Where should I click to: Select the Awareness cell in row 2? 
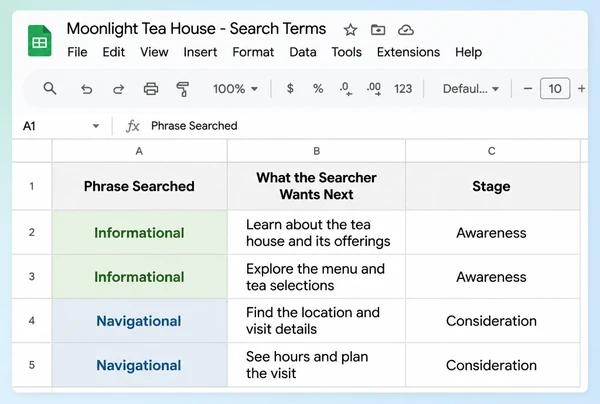point(492,232)
